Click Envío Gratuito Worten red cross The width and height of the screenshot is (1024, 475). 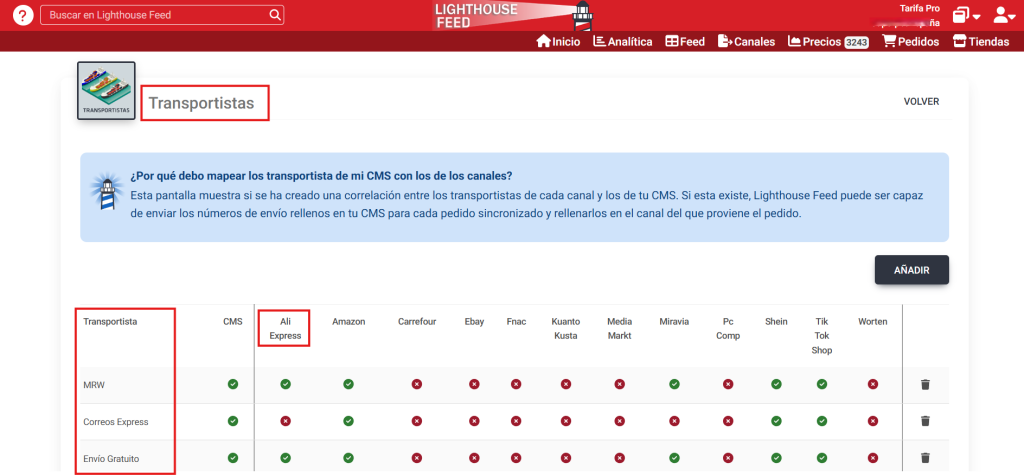coord(873,457)
